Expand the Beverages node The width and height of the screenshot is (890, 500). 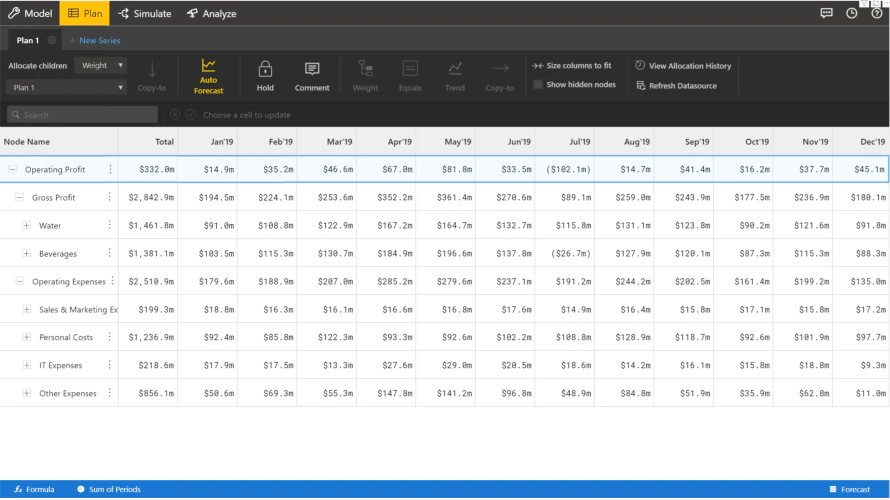click(27, 254)
